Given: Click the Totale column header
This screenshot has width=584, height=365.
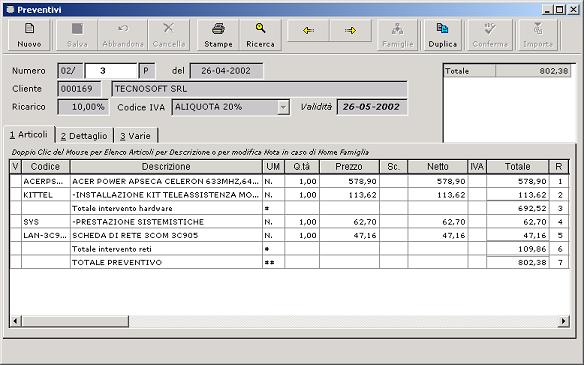Looking at the screenshot, I should [x=518, y=166].
